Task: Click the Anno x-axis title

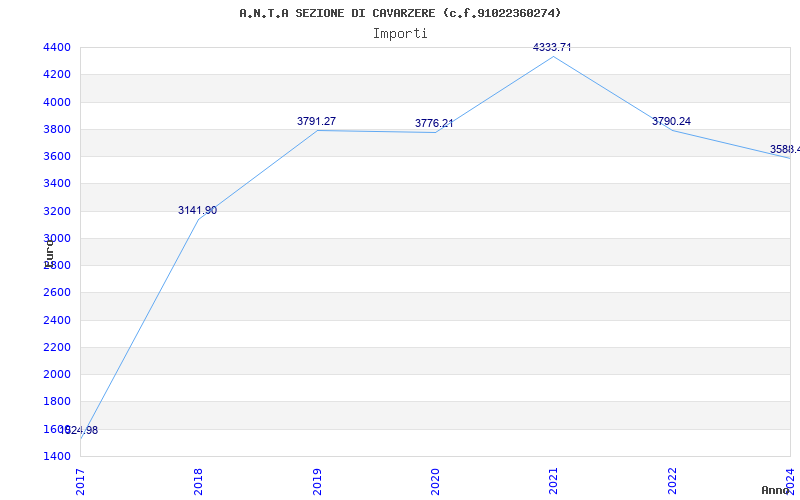Action: coord(776,490)
